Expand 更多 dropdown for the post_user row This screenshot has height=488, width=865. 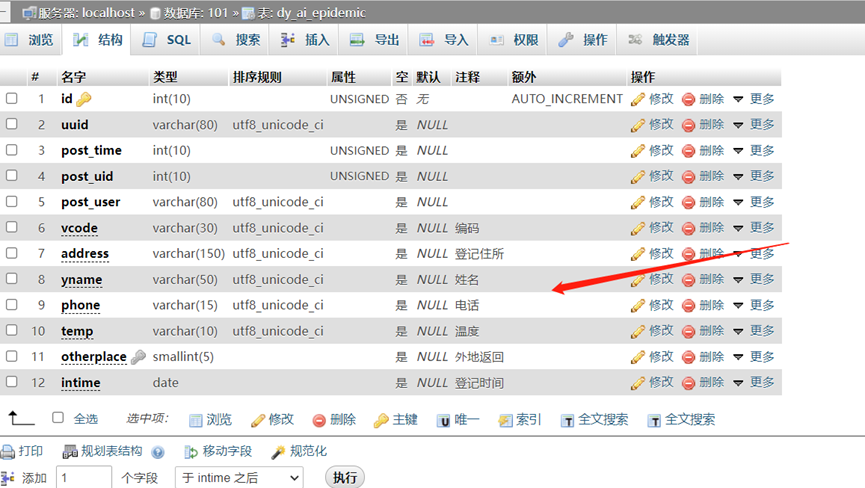754,202
